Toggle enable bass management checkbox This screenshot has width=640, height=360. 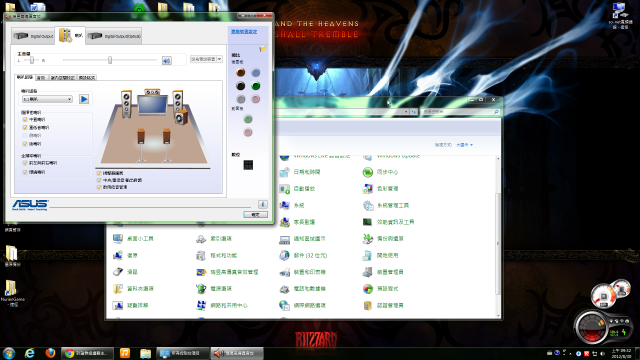point(99,187)
